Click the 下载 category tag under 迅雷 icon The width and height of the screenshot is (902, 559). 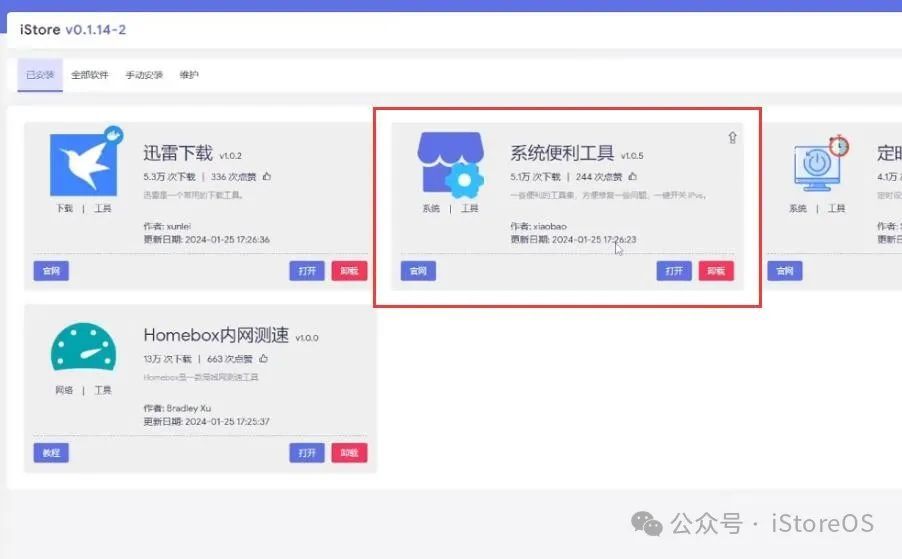64,208
